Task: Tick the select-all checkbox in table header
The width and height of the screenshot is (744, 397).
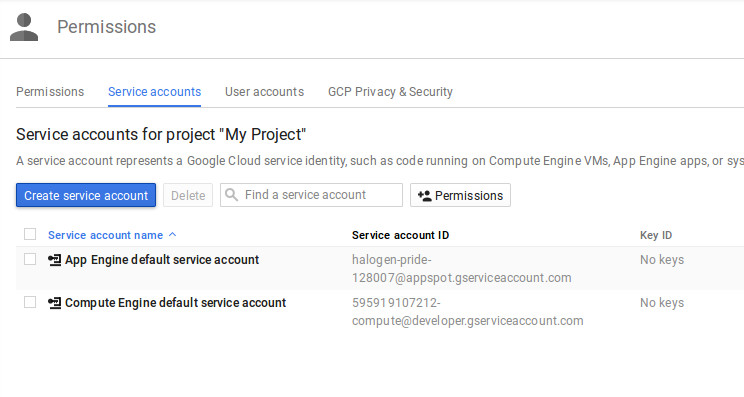Action: tap(30, 234)
